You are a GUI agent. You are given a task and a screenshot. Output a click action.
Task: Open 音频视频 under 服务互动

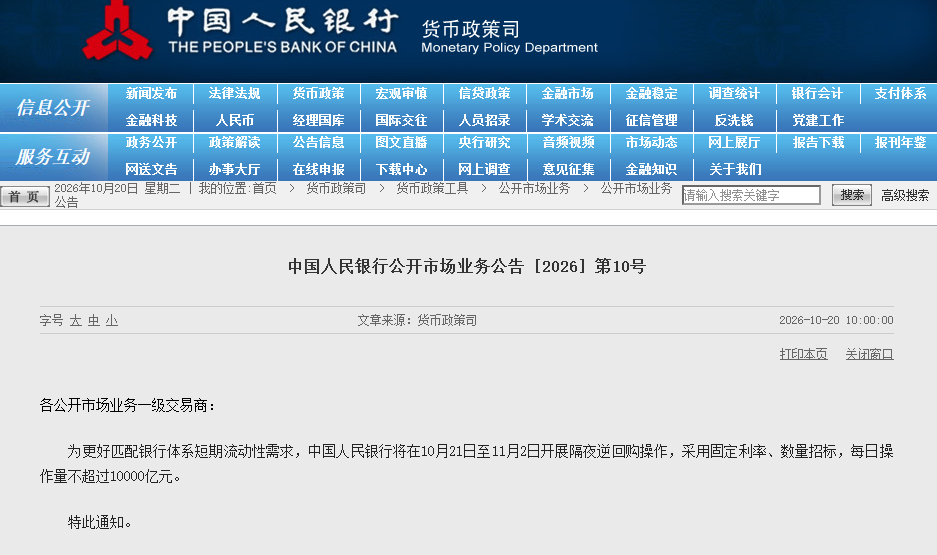tap(568, 142)
